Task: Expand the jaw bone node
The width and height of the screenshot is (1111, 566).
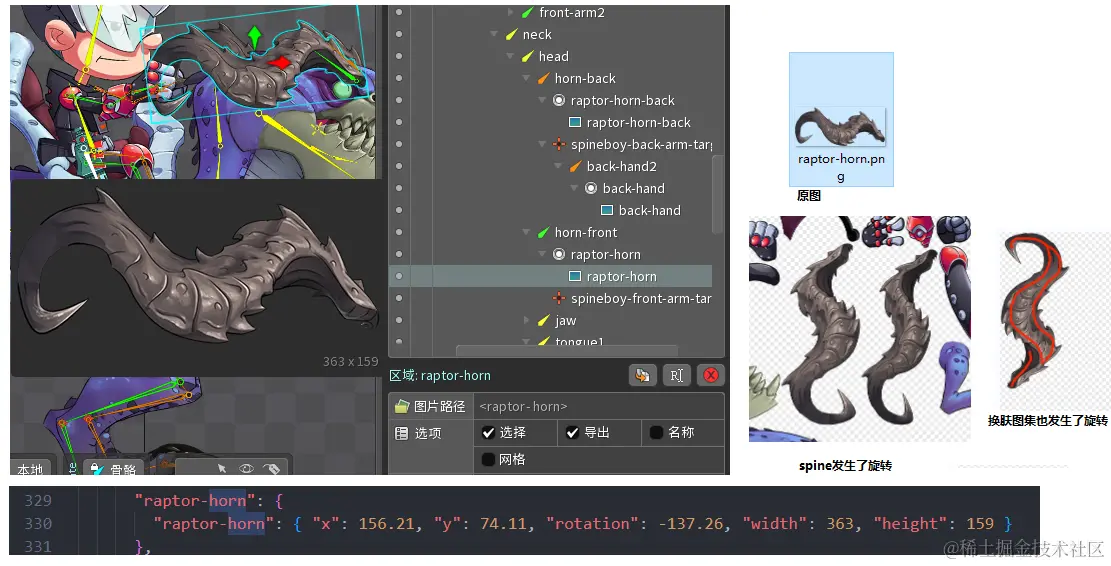Action: coord(526,320)
